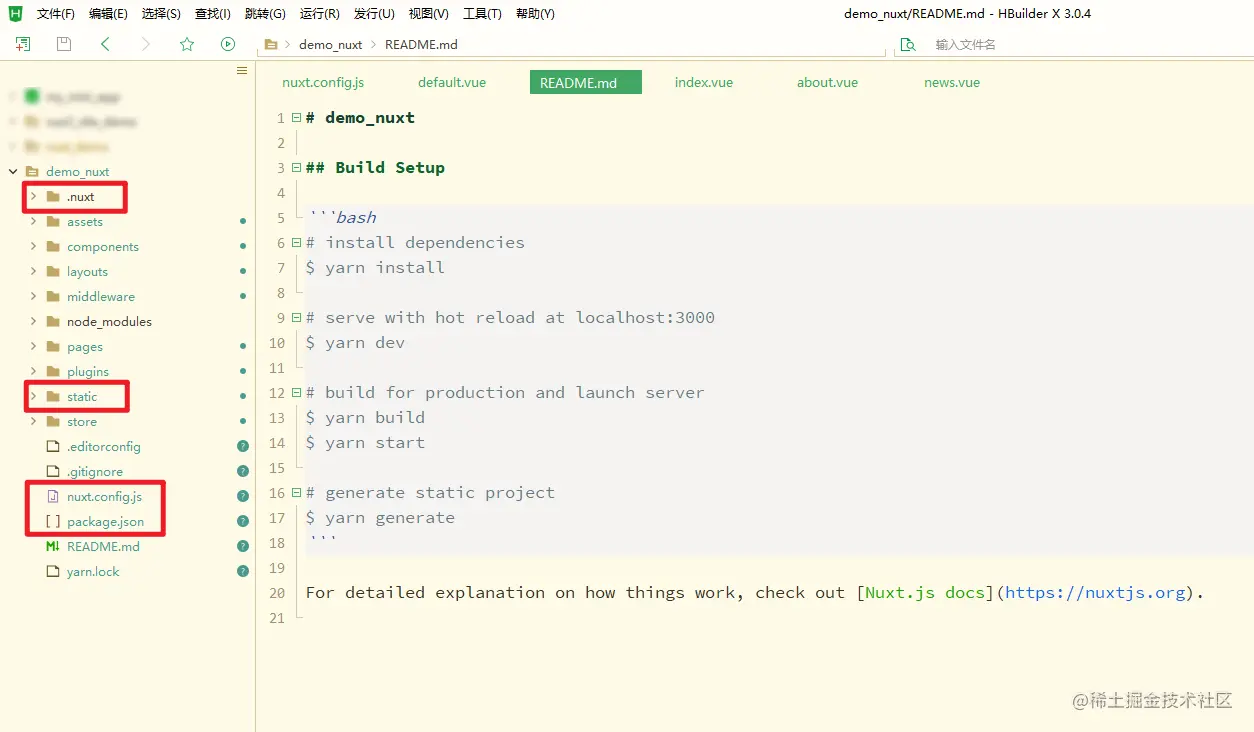Click the yarn.lock file icon
The image size is (1254, 732).
click(x=53, y=572)
